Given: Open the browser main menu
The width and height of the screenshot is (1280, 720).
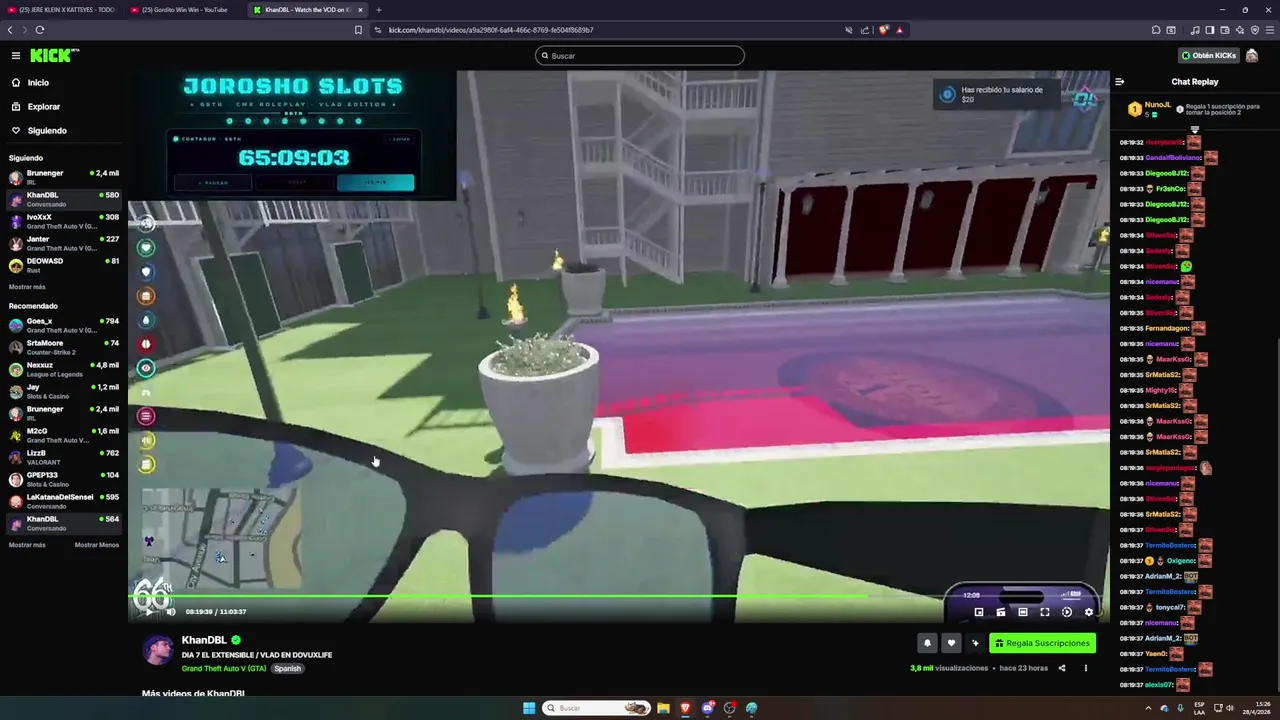Looking at the screenshot, I should point(1270,30).
